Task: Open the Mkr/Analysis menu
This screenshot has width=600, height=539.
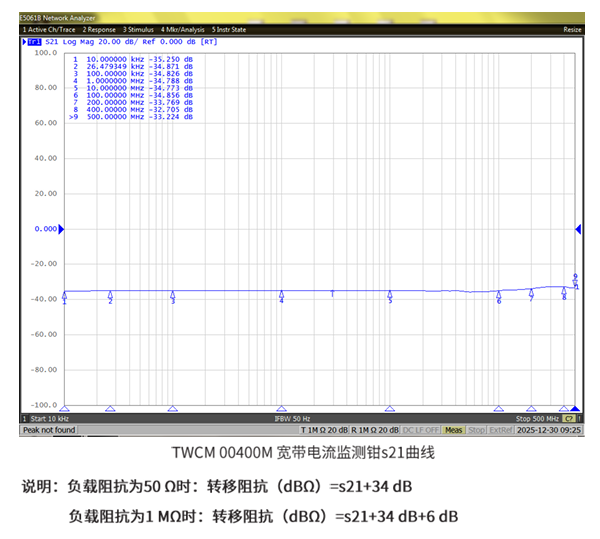Action: pyautogui.click(x=183, y=30)
